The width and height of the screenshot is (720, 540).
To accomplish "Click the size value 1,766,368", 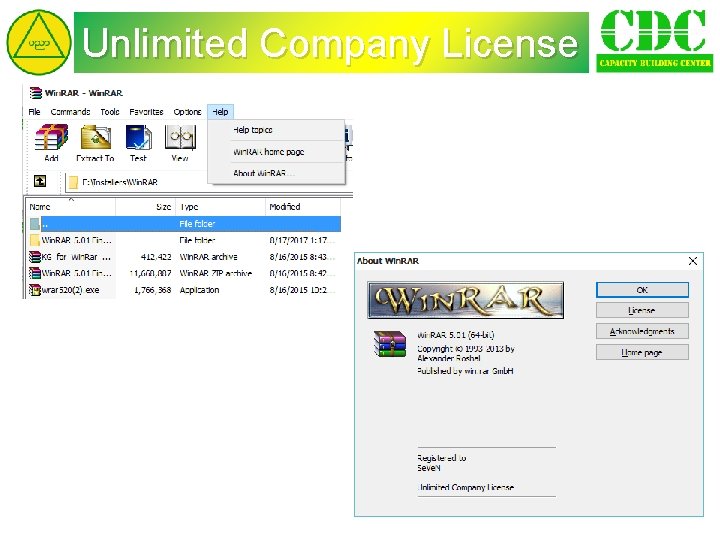I will 152,290.
